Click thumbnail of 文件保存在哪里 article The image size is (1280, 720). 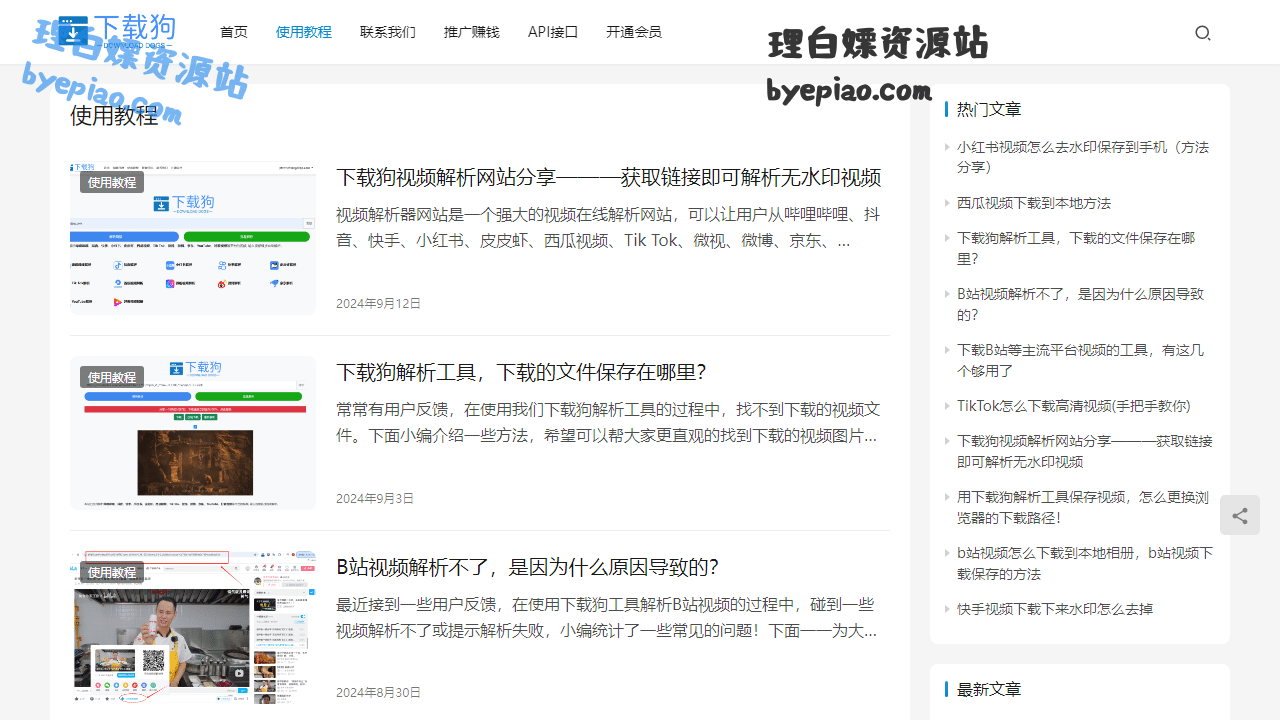[x=193, y=433]
